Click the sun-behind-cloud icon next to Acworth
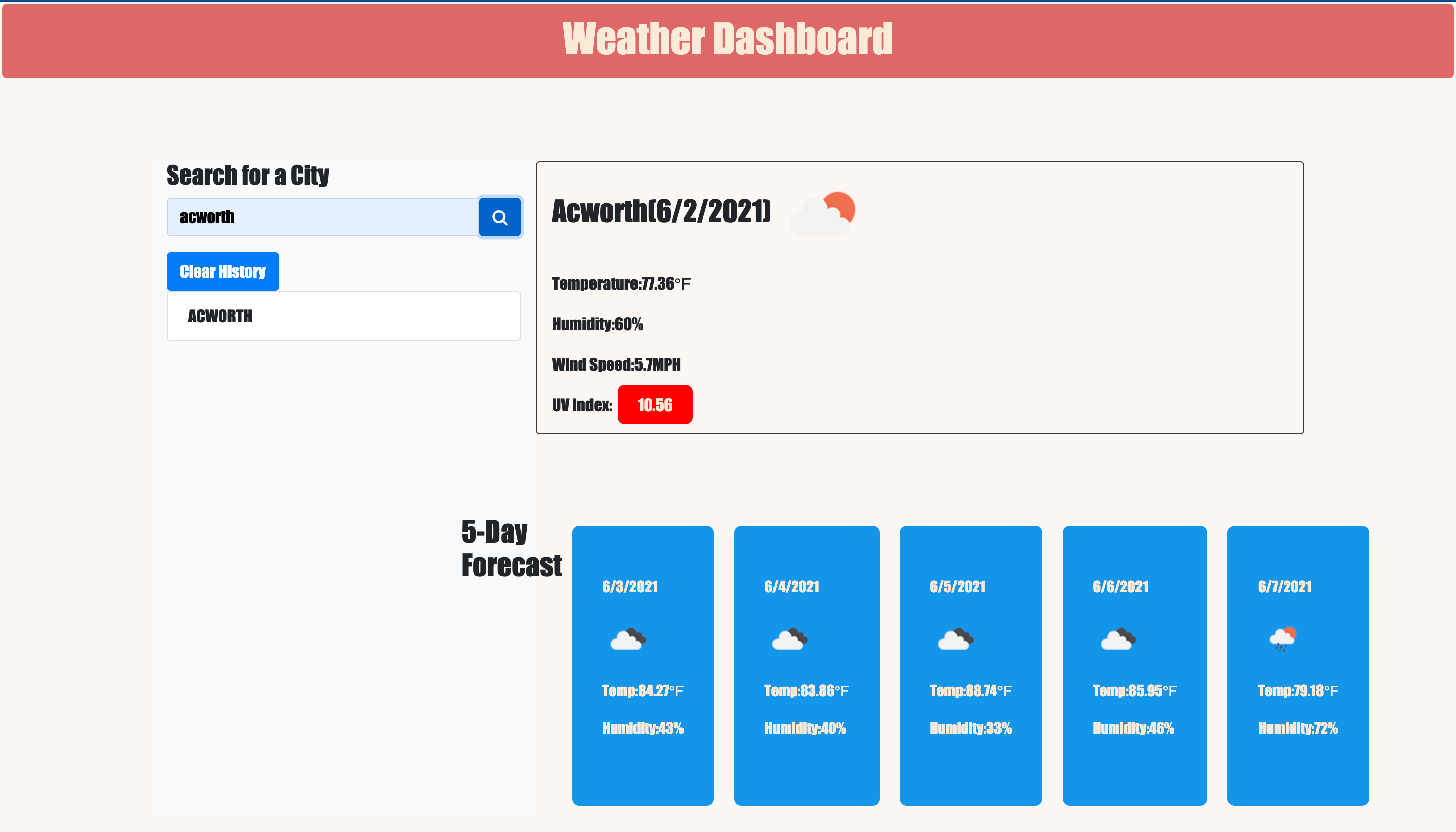Image resolution: width=1456 pixels, height=832 pixels. (823, 211)
